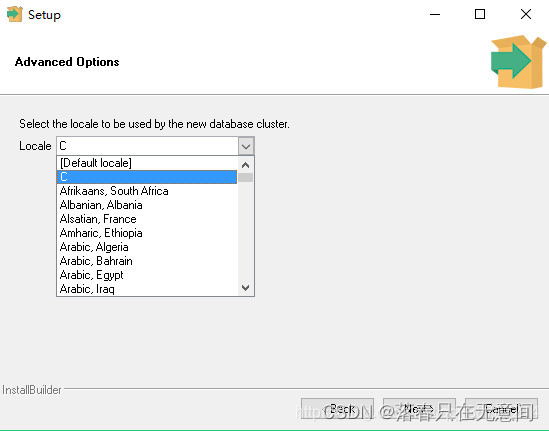This screenshot has width=549, height=431.
Task: Select Arabic, Egypt locale
Action: point(147,275)
